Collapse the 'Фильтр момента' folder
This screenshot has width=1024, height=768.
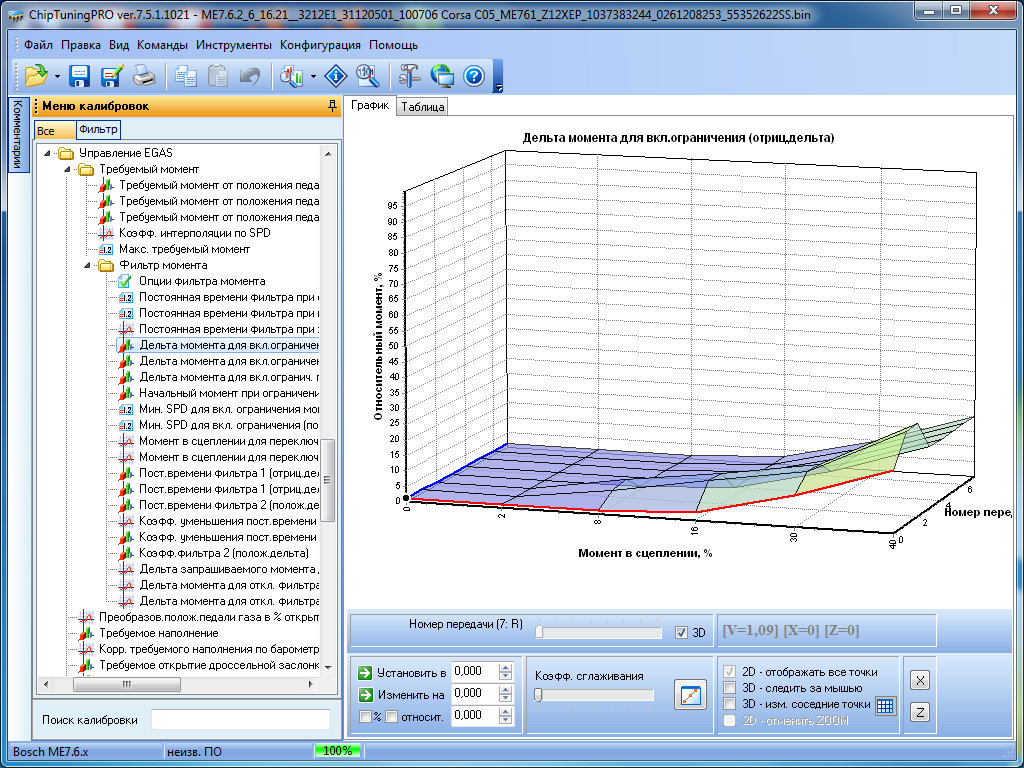87,265
